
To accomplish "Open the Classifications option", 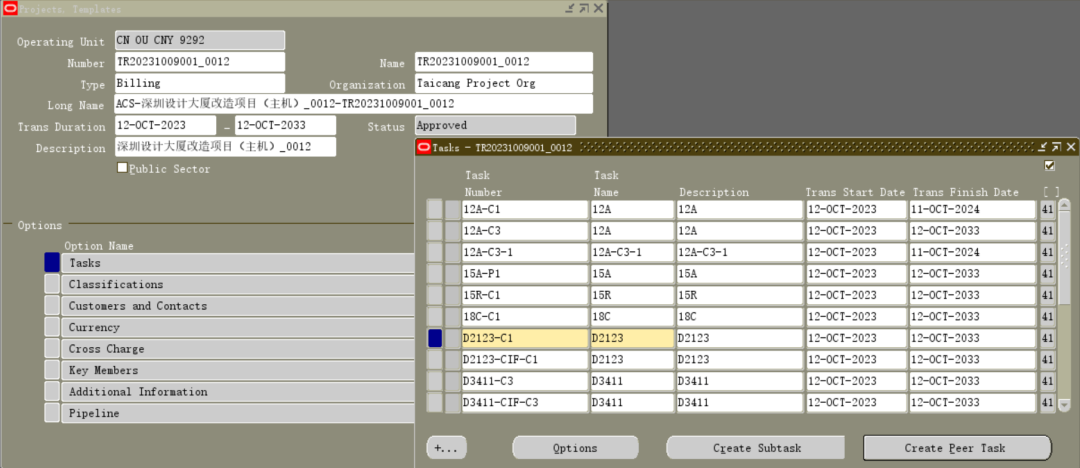I will click(238, 284).
